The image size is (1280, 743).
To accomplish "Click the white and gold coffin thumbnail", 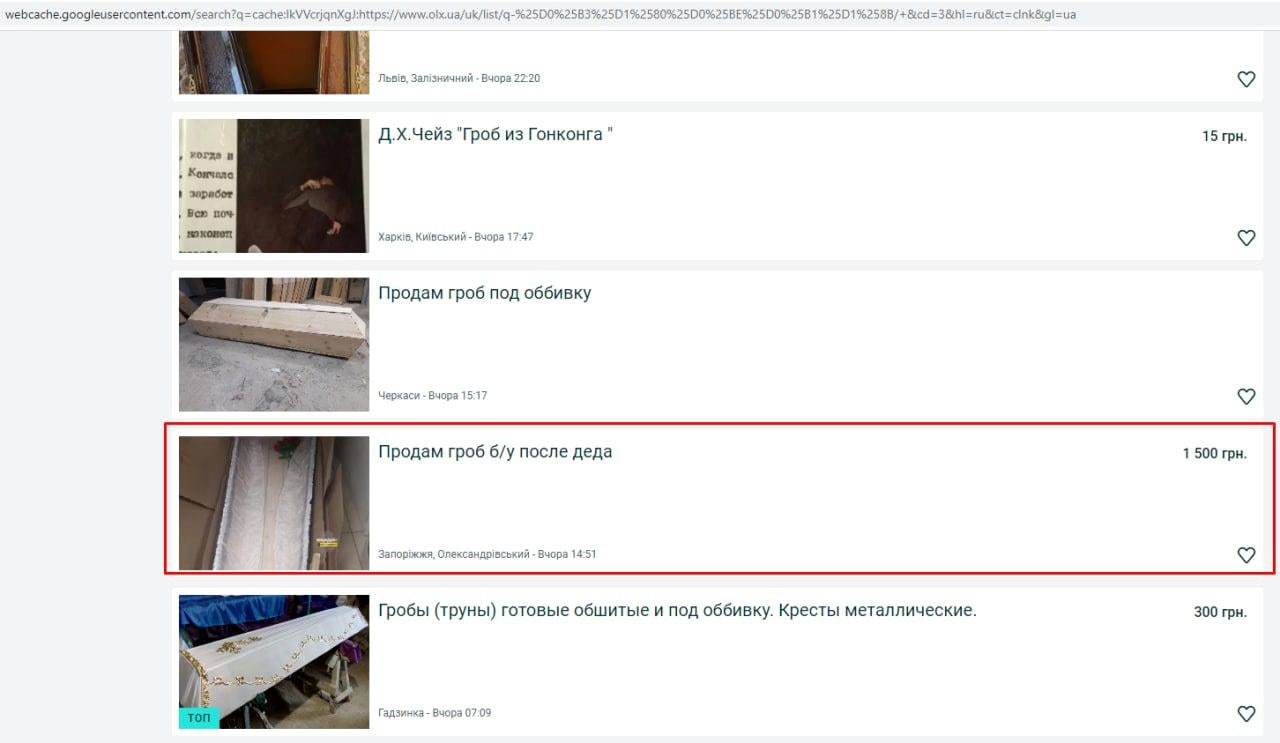I will point(274,662).
